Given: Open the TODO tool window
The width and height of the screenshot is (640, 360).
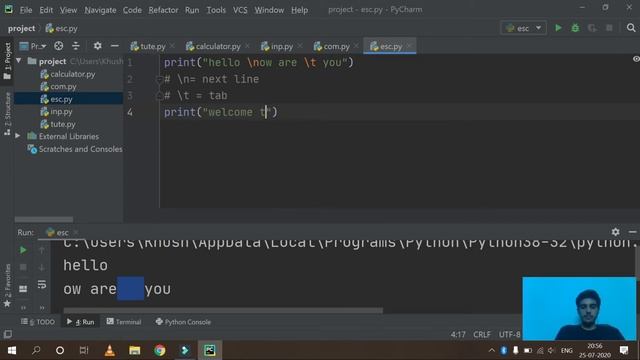Looking at the screenshot, I should pyautogui.click(x=38, y=322).
